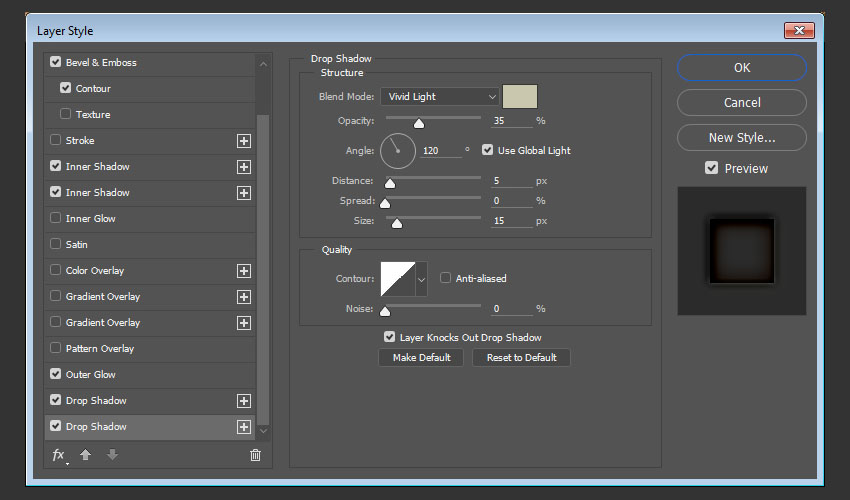
Task: Disable the Outer Glow checkbox
Action: (x=55, y=374)
